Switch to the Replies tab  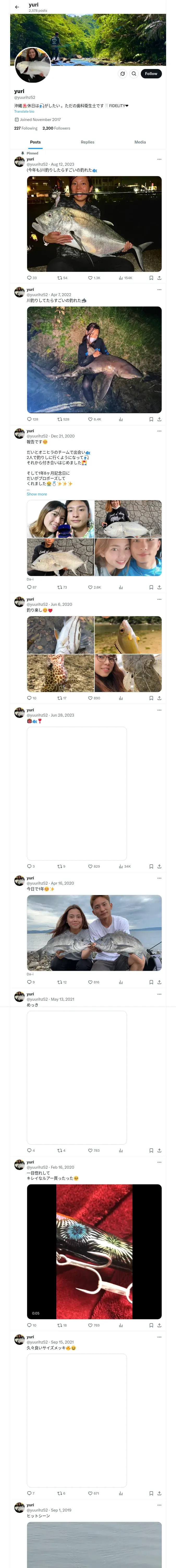pyautogui.click(x=87, y=142)
